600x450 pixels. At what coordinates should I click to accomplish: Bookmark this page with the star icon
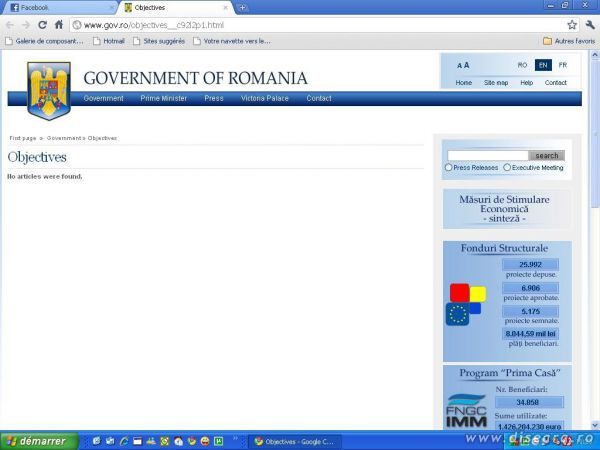tap(572, 24)
